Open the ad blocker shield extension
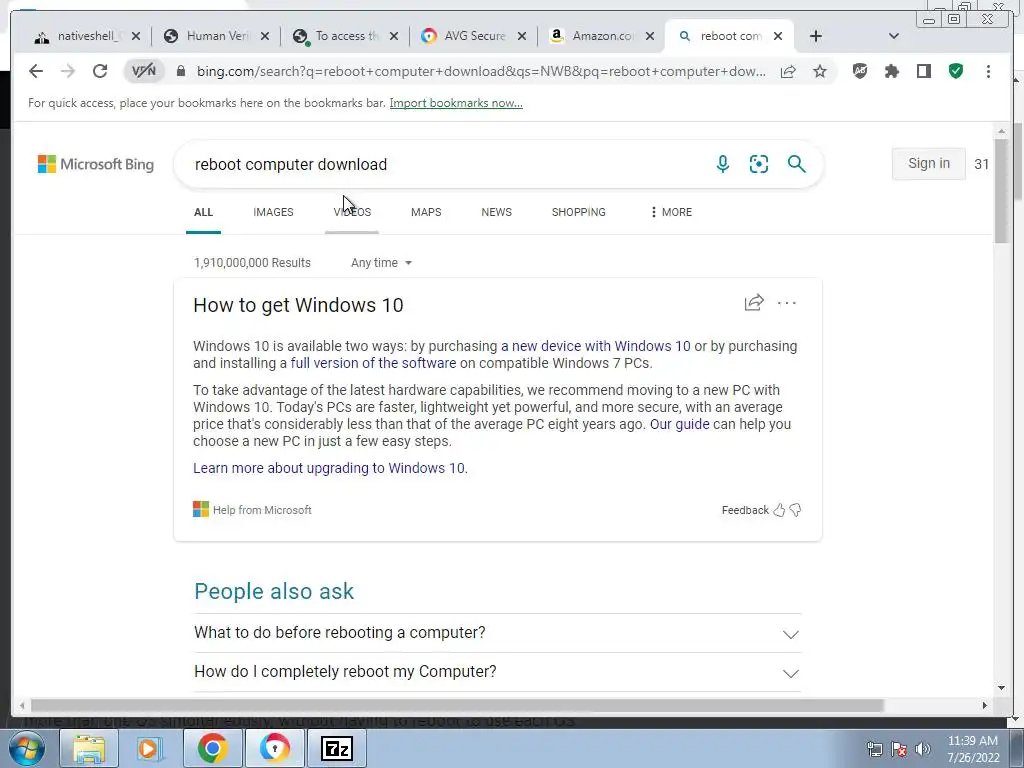The height and width of the screenshot is (768, 1024). [860, 71]
